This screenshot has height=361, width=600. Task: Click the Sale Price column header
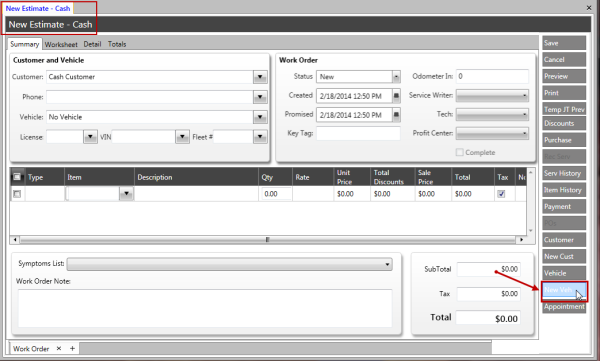tap(433, 177)
